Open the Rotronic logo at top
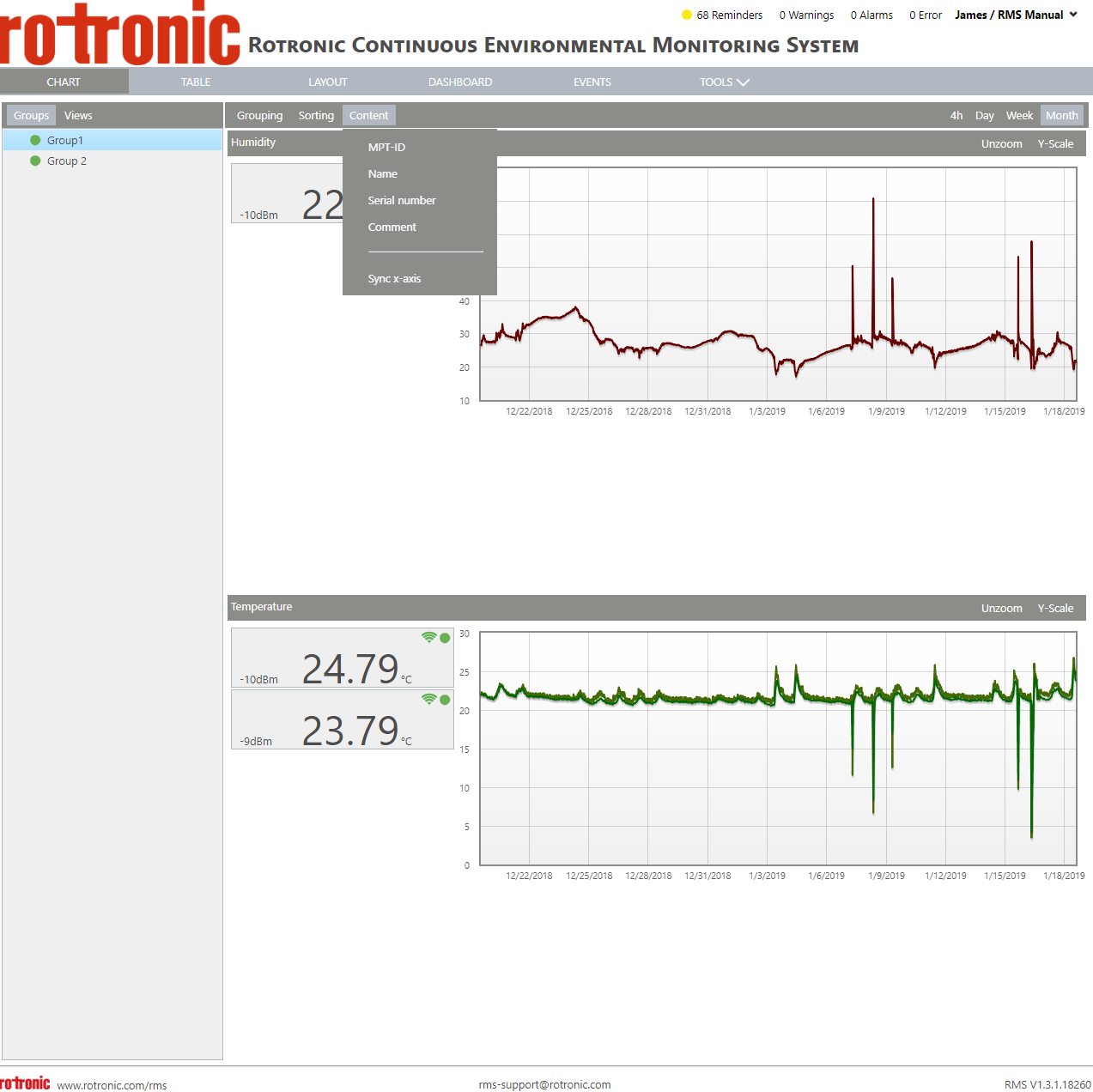Image resolution: width=1093 pixels, height=1092 pixels. tap(120, 33)
